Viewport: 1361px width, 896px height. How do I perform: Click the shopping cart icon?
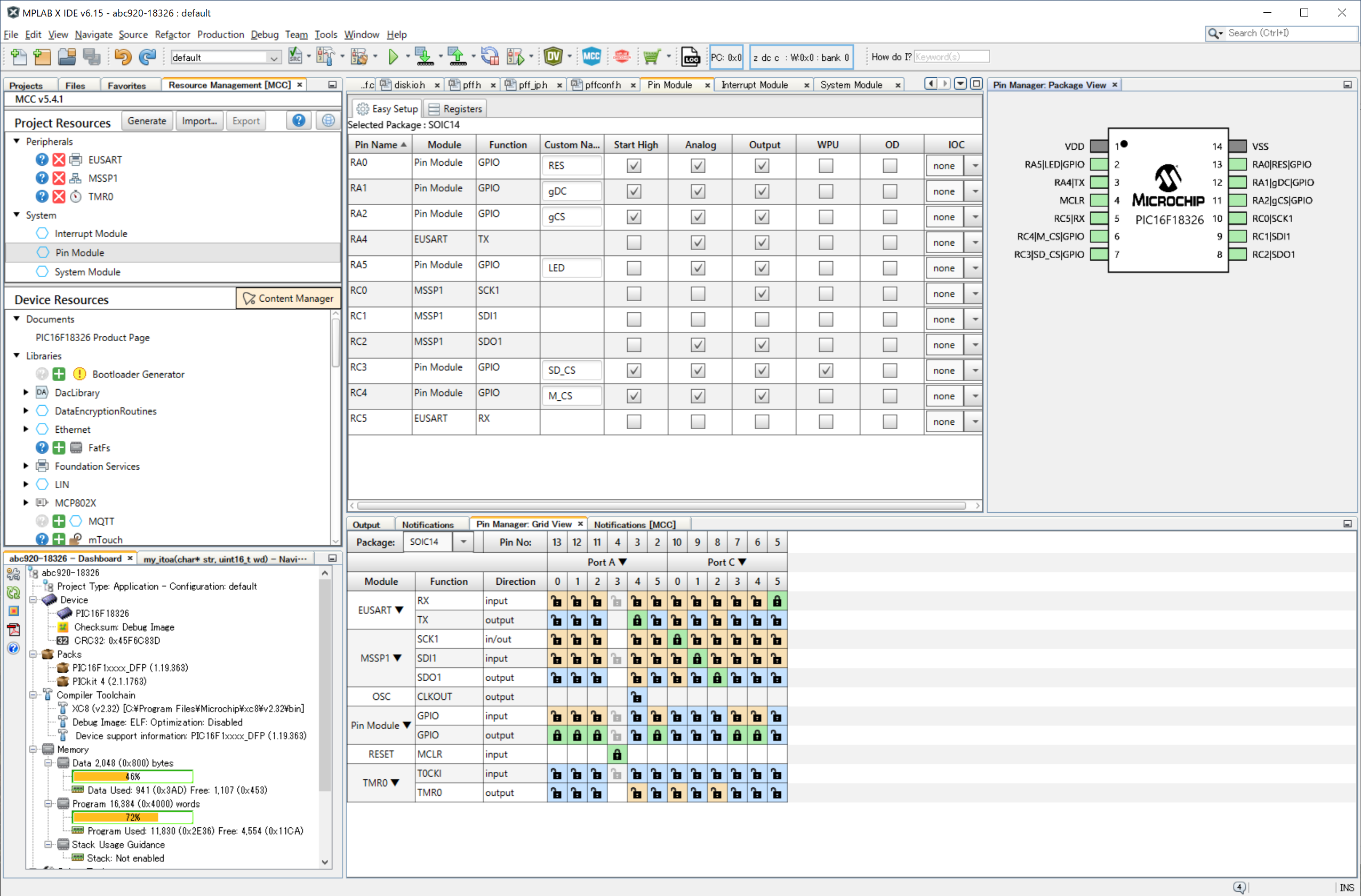pyautogui.click(x=651, y=56)
